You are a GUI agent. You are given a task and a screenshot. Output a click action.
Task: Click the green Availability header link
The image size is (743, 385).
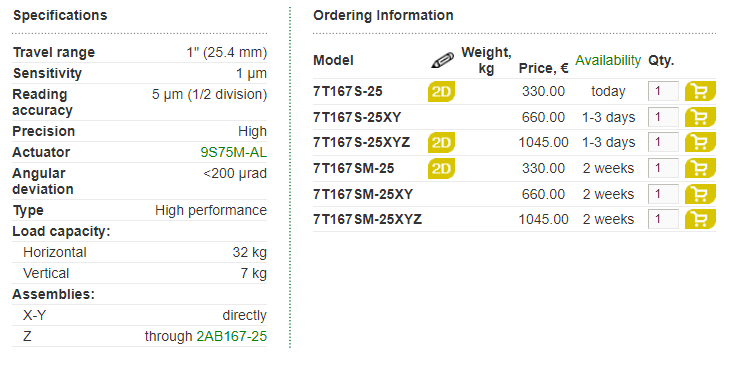tap(608, 61)
